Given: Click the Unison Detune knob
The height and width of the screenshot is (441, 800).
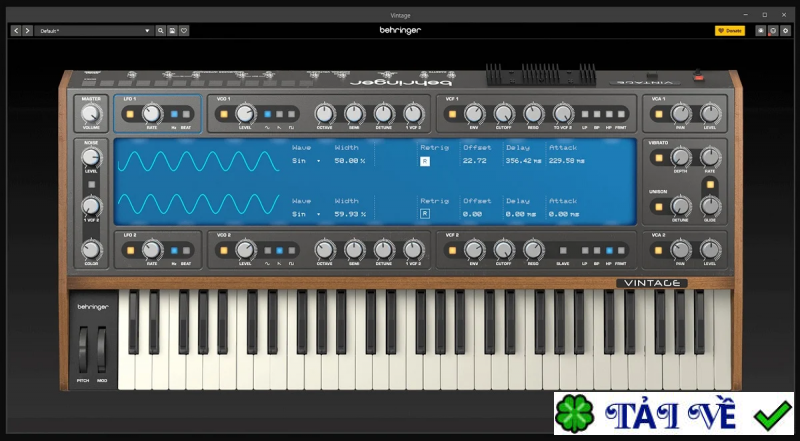Looking at the screenshot, I should click(x=680, y=206).
